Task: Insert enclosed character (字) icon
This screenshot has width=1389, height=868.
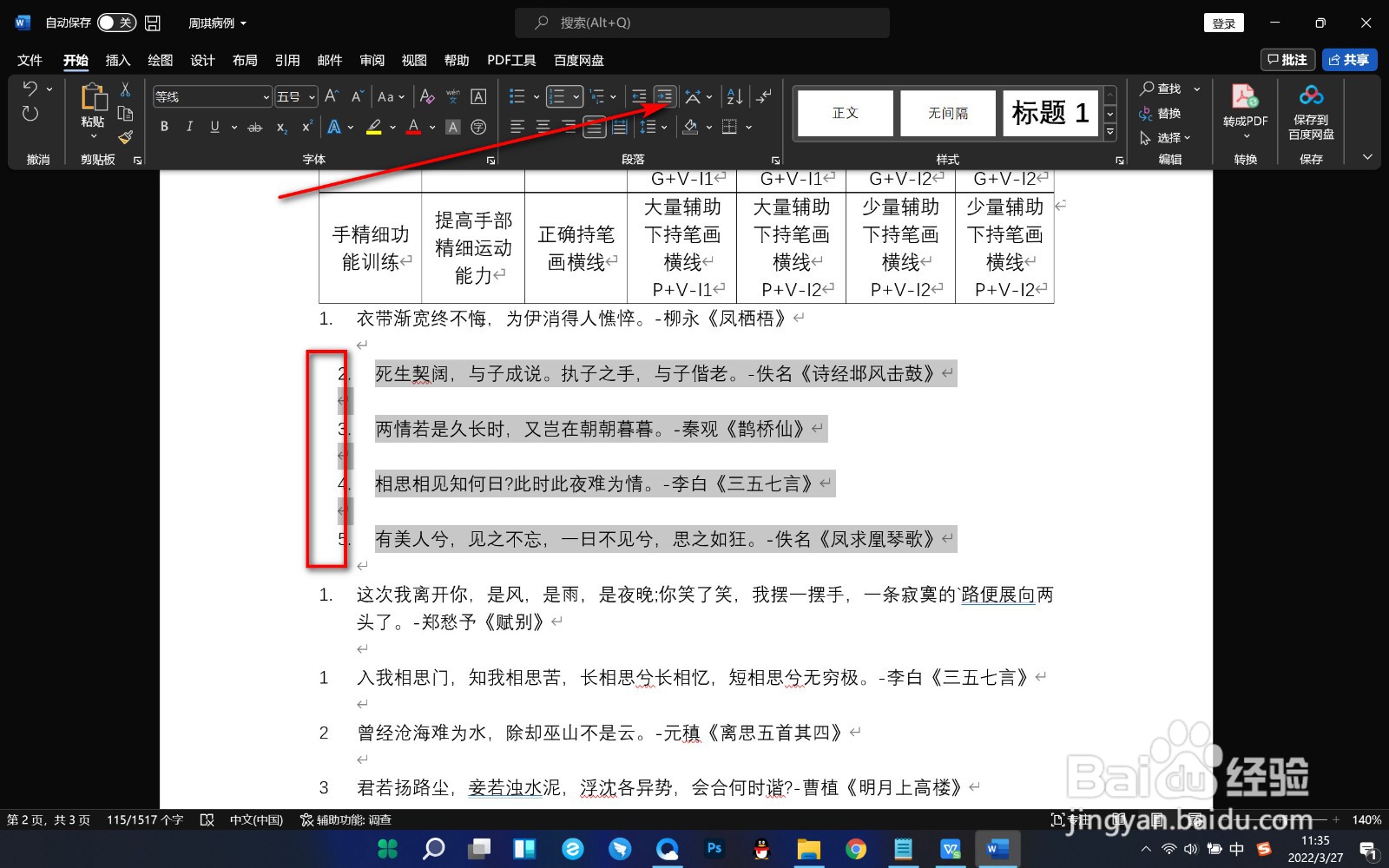Action: click(x=478, y=127)
